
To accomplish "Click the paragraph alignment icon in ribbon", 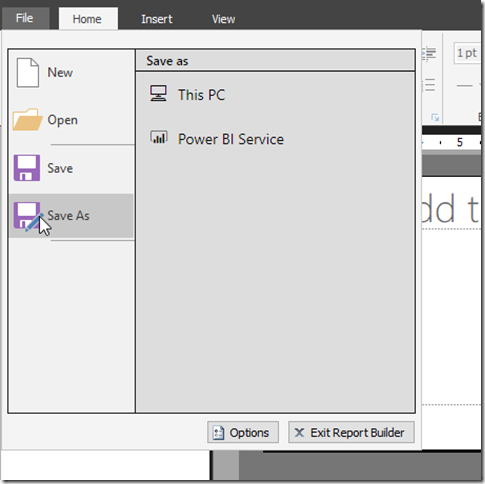I will click(x=429, y=54).
